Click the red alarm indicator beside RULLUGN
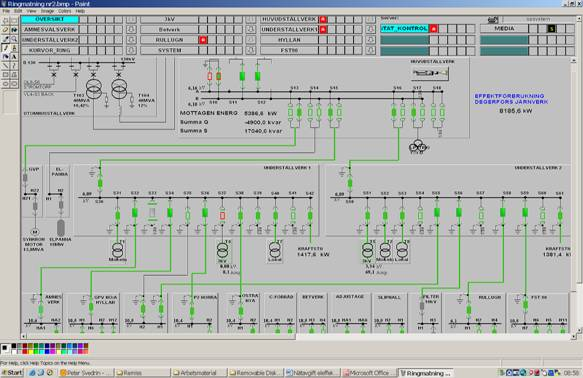The height and width of the screenshot is (378, 583). coord(203,40)
